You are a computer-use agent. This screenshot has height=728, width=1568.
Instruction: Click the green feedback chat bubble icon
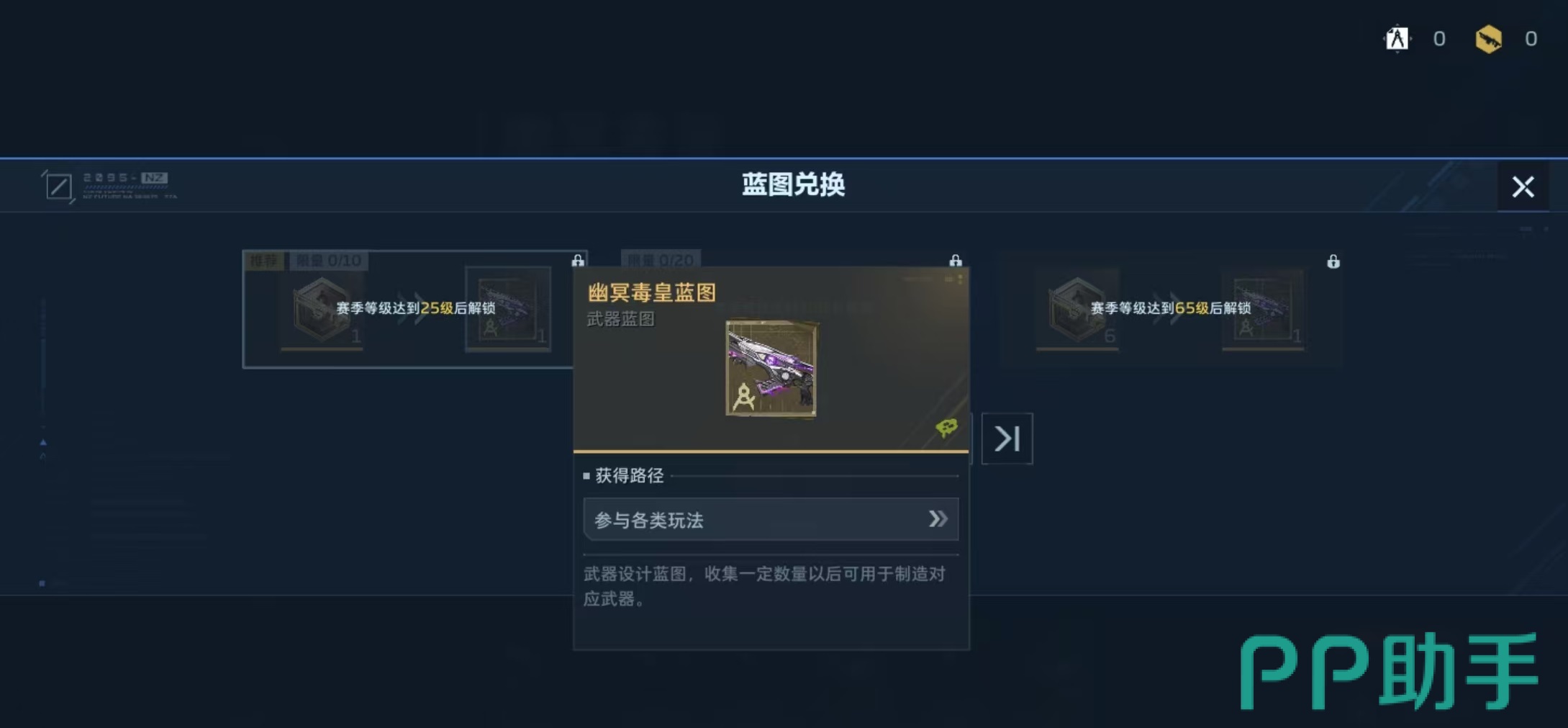pyautogui.click(x=946, y=428)
